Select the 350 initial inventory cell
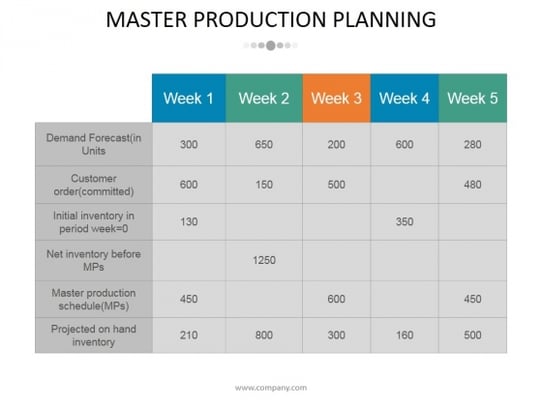 404,221
